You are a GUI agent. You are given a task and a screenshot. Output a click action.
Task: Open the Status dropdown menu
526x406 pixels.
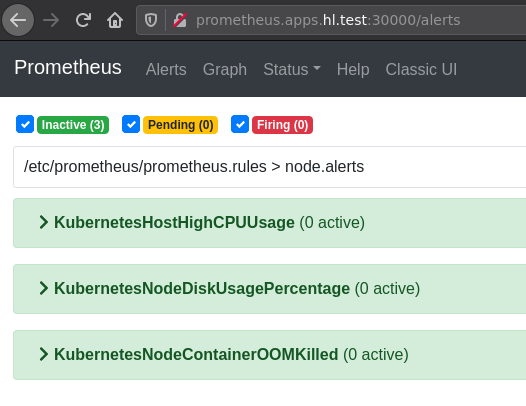(292, 69)
